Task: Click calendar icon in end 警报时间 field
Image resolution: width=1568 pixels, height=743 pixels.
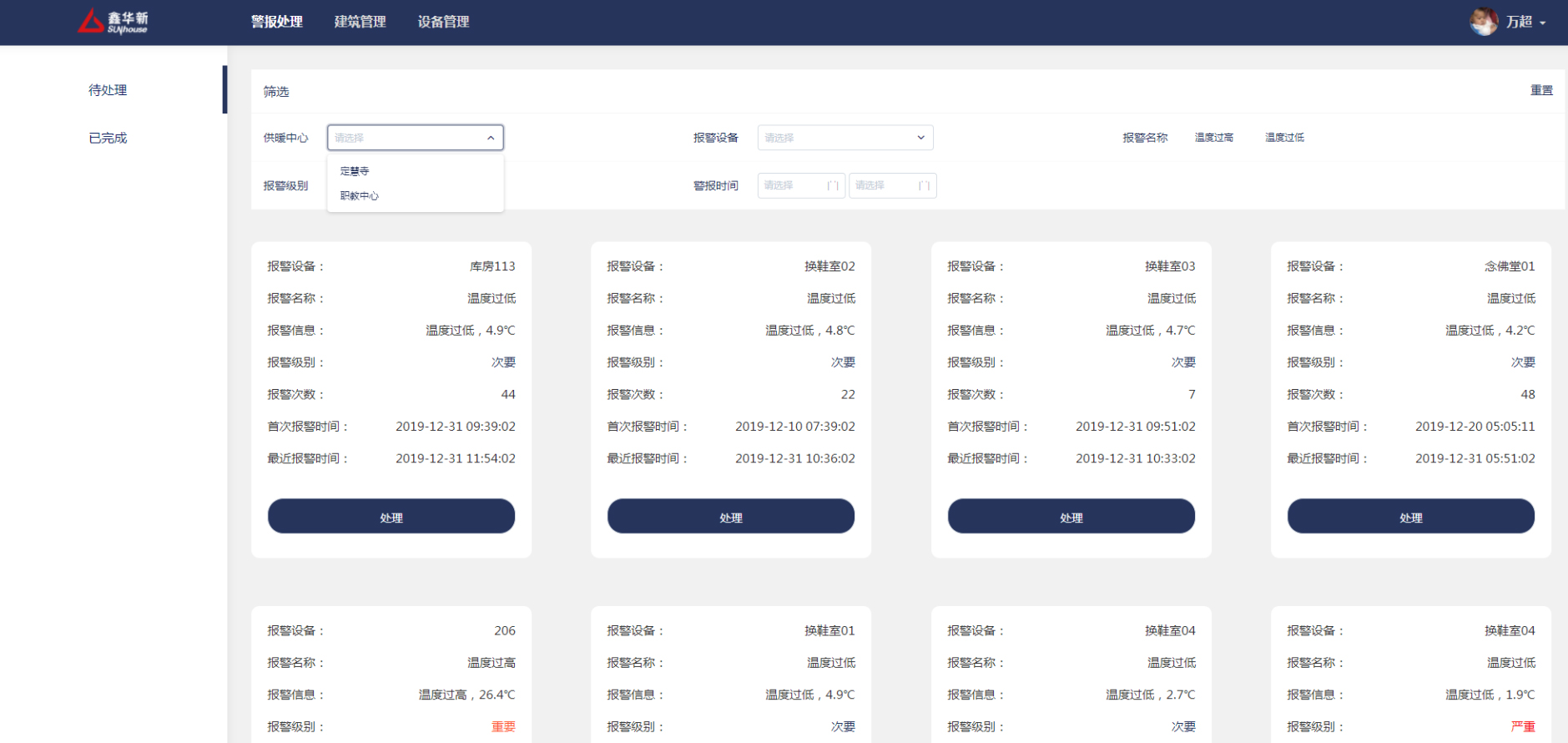Action: (x=924, y=185)
